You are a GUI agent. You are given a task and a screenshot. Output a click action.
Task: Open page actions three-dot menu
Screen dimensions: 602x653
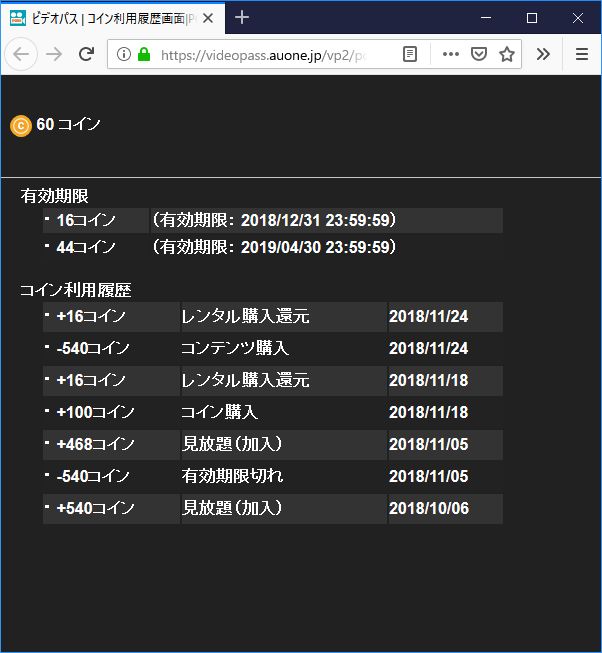(x=450, y=54)
